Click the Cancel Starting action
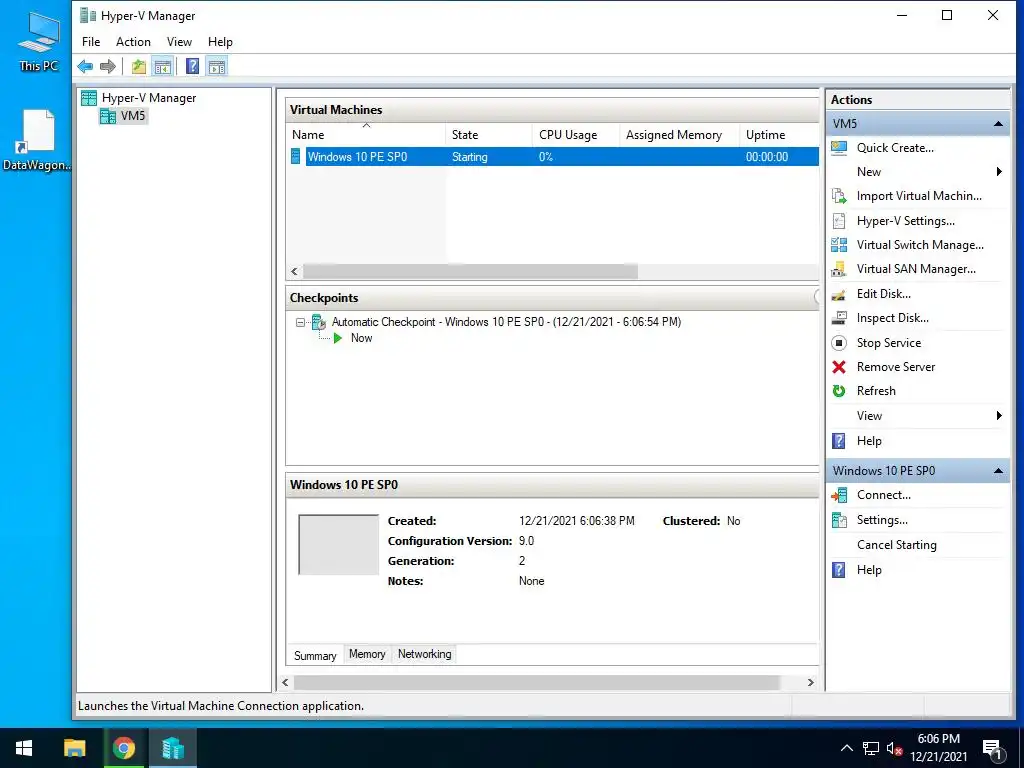The height and width of the screenshot is (768, 1024). tap(896, 545)
